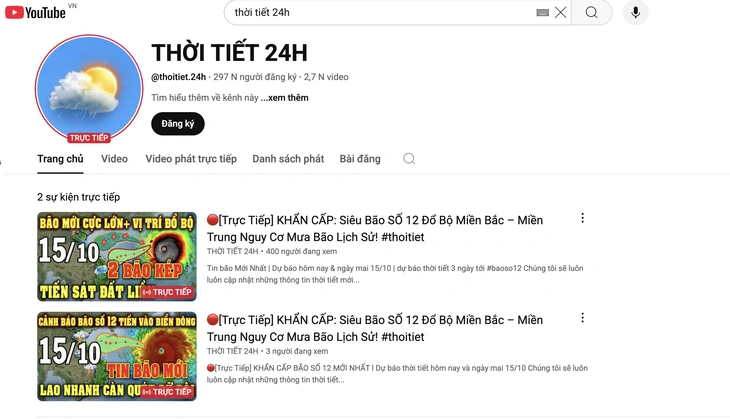Open the TIN BÃO MỚI live thumbnail
Image resolution: width=730 pixels, height=419 pixels.
[x=117, y=357]
